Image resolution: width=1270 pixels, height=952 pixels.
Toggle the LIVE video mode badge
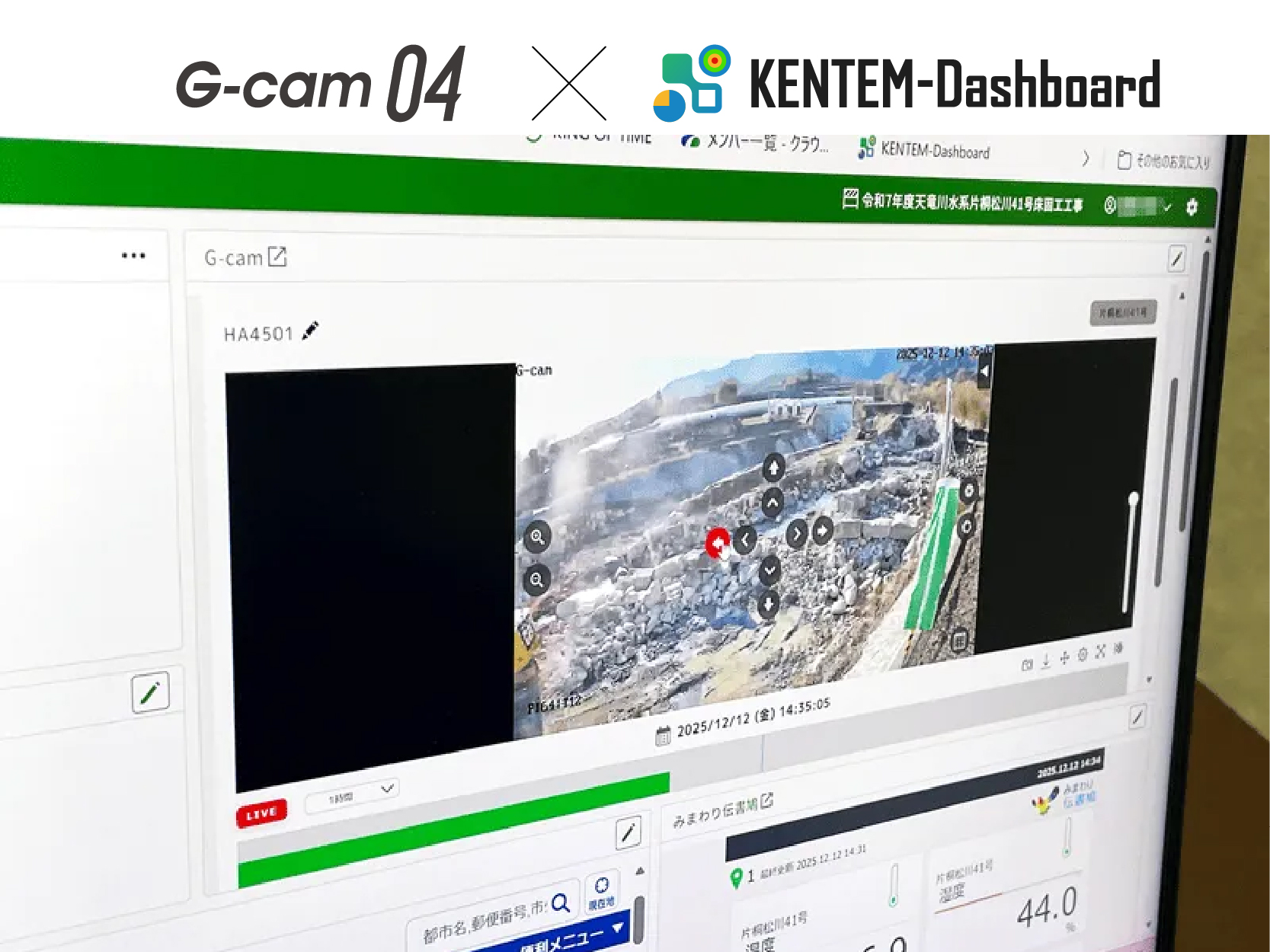[x=261, y=813]
